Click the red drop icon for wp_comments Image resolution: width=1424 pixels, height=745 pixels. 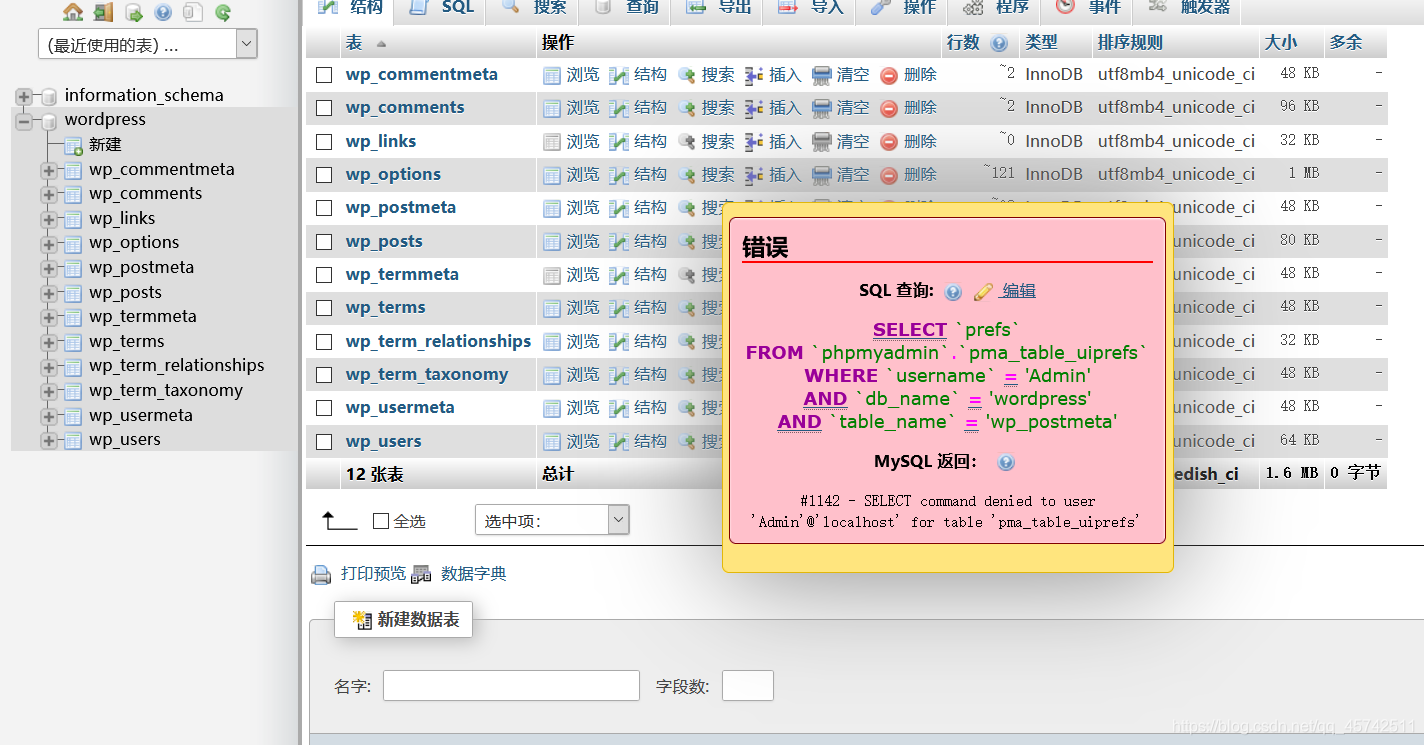click(x=889, y=108)
